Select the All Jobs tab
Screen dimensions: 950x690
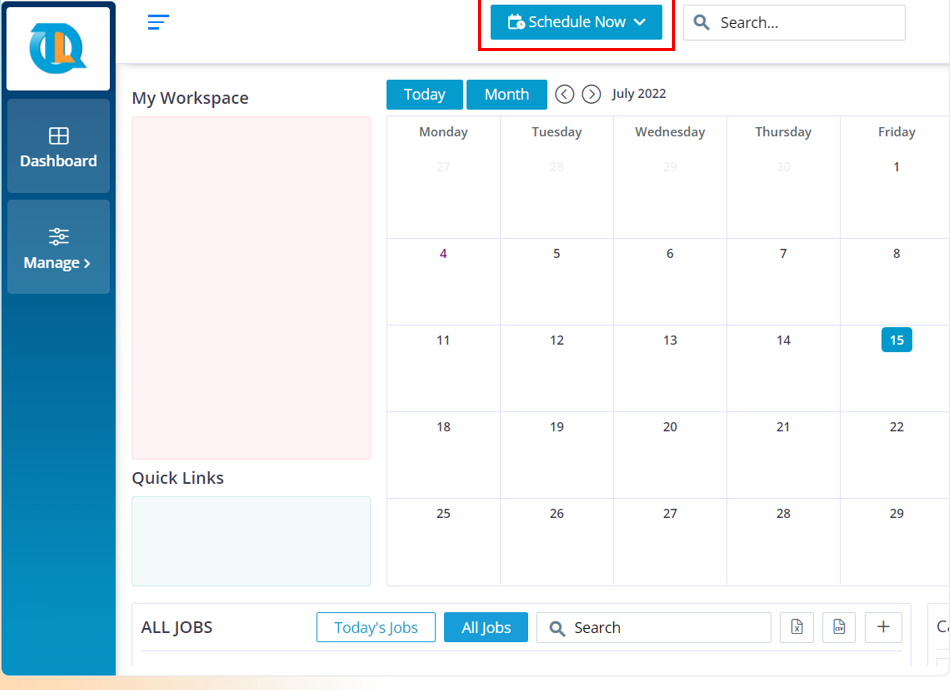(486, 627)
